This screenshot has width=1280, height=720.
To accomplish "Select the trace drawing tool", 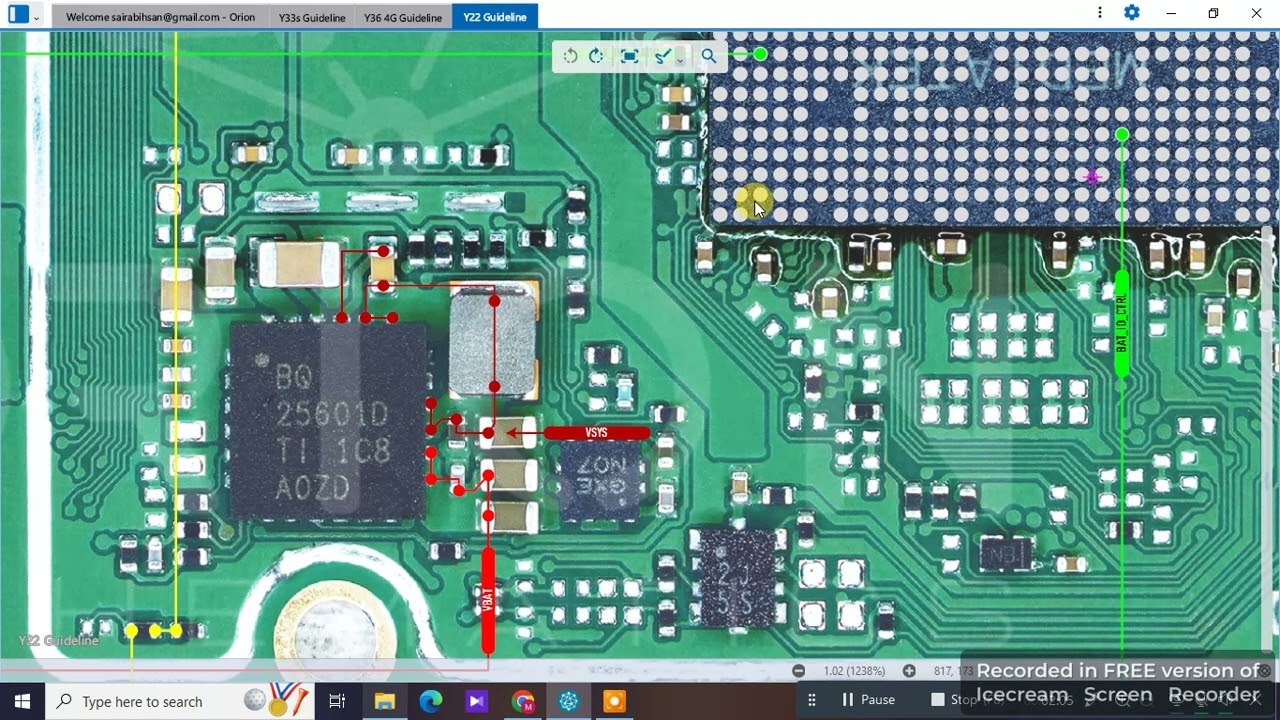I will click(662, 56).
